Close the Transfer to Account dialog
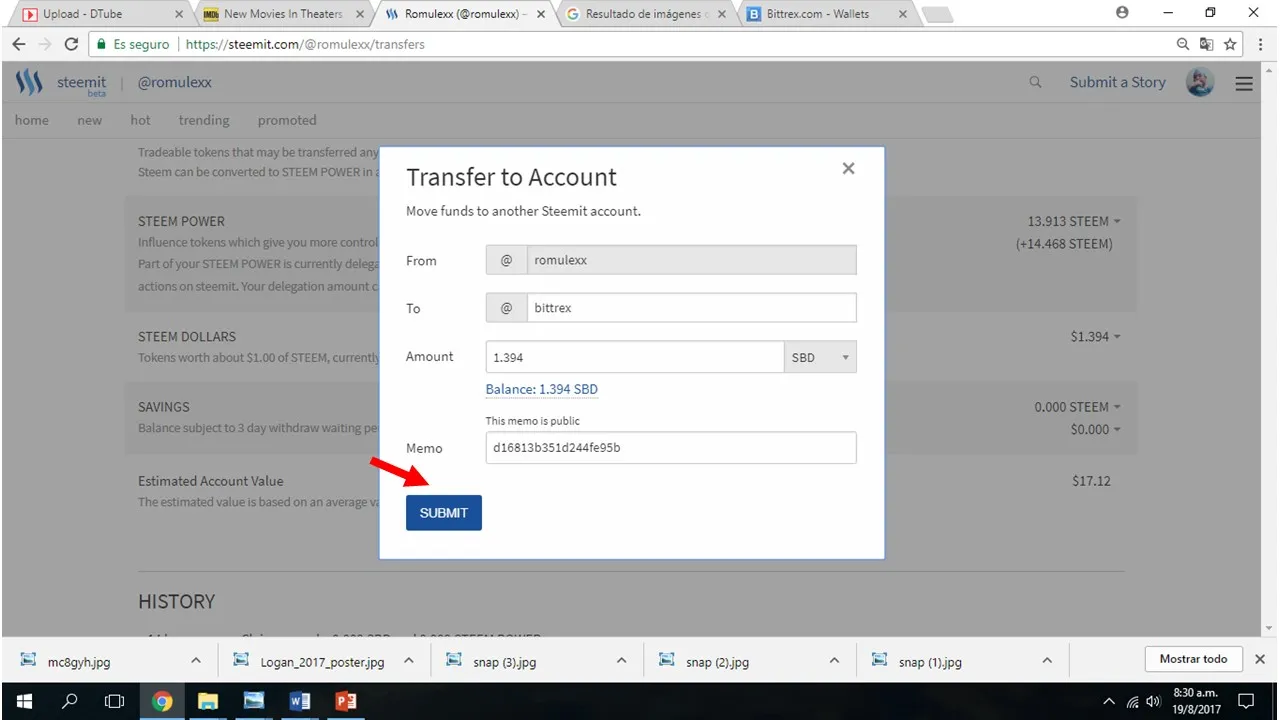Screen dimensions: 1280x720 [x=848, y=168]
